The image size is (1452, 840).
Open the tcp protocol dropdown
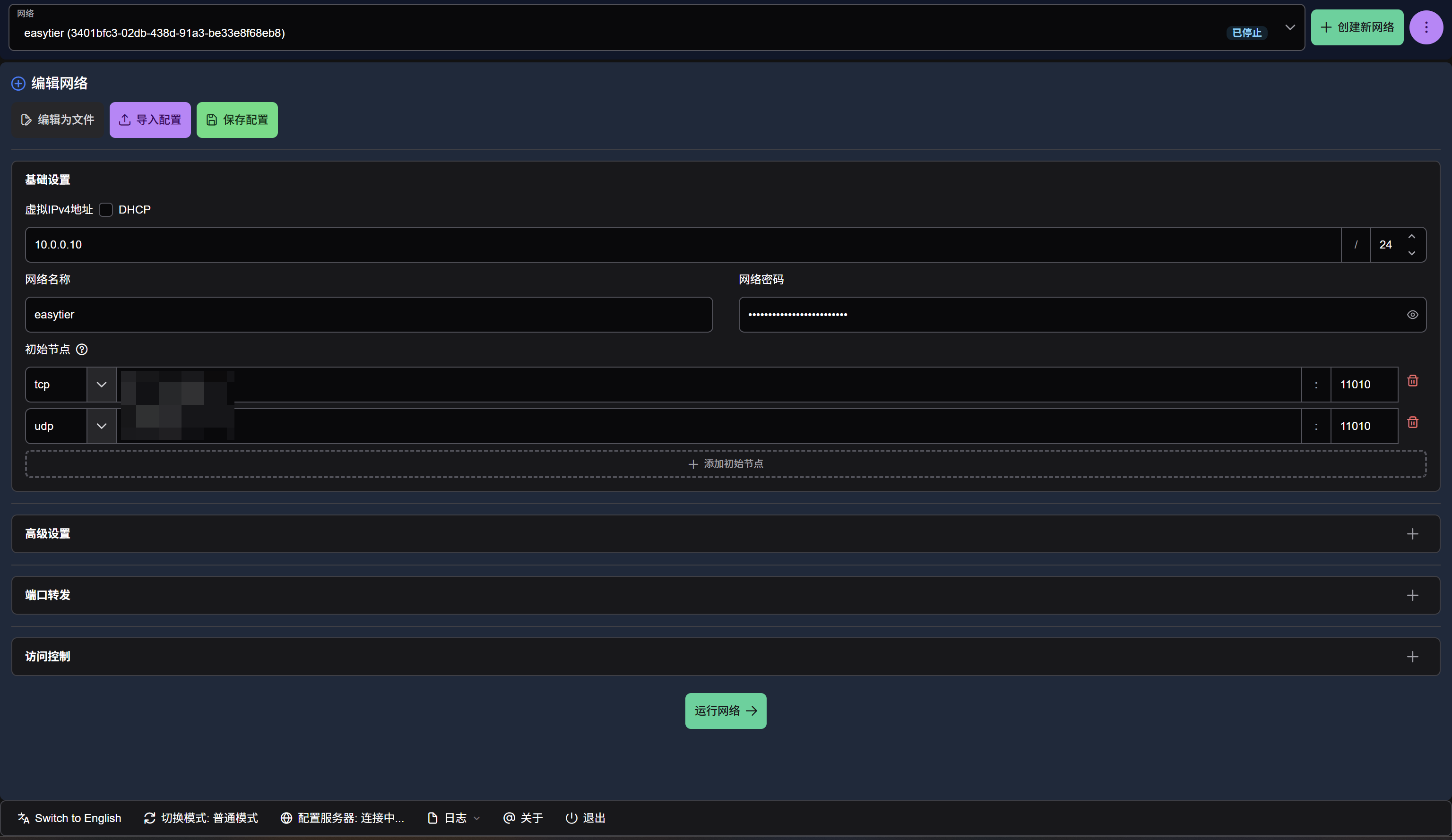tap(102, 384)
